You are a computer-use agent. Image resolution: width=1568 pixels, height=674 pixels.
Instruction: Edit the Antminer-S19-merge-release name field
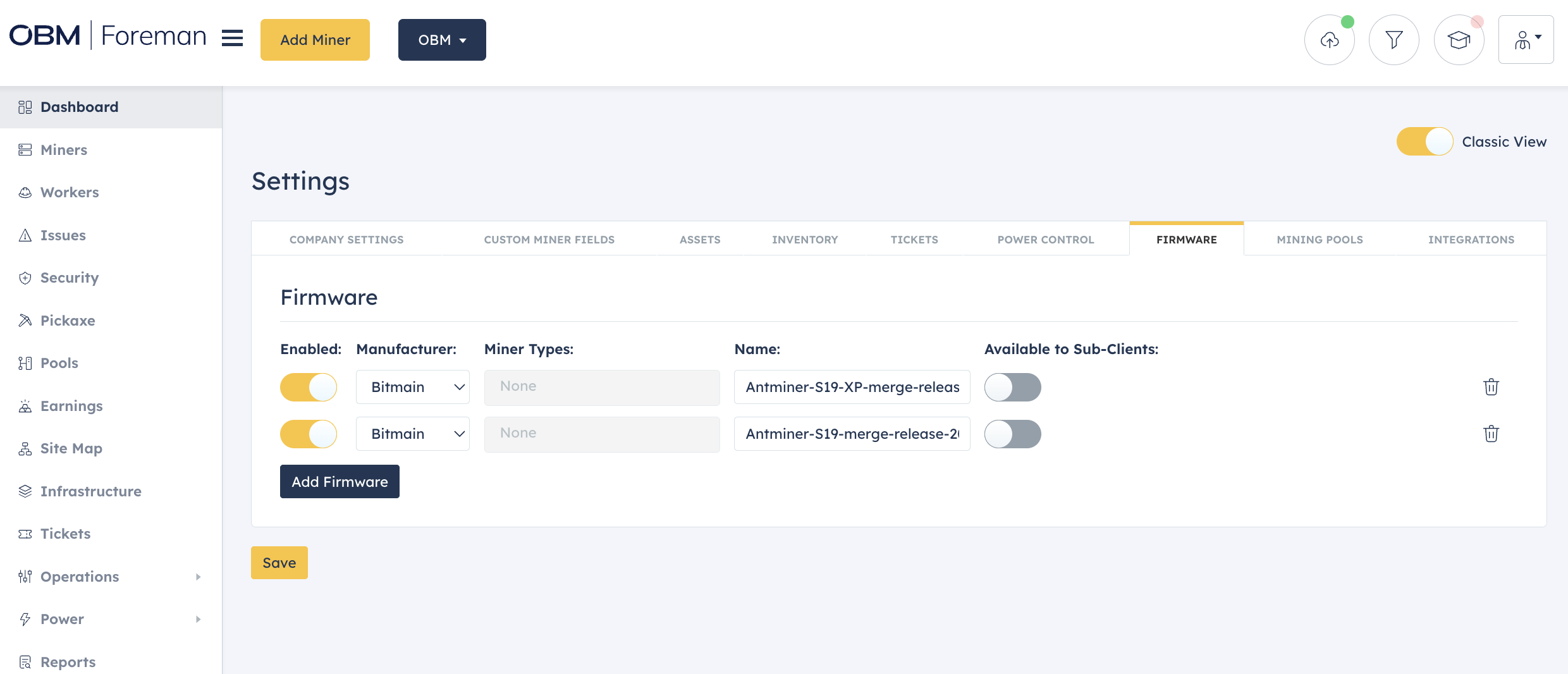click(x=852, y=434)
